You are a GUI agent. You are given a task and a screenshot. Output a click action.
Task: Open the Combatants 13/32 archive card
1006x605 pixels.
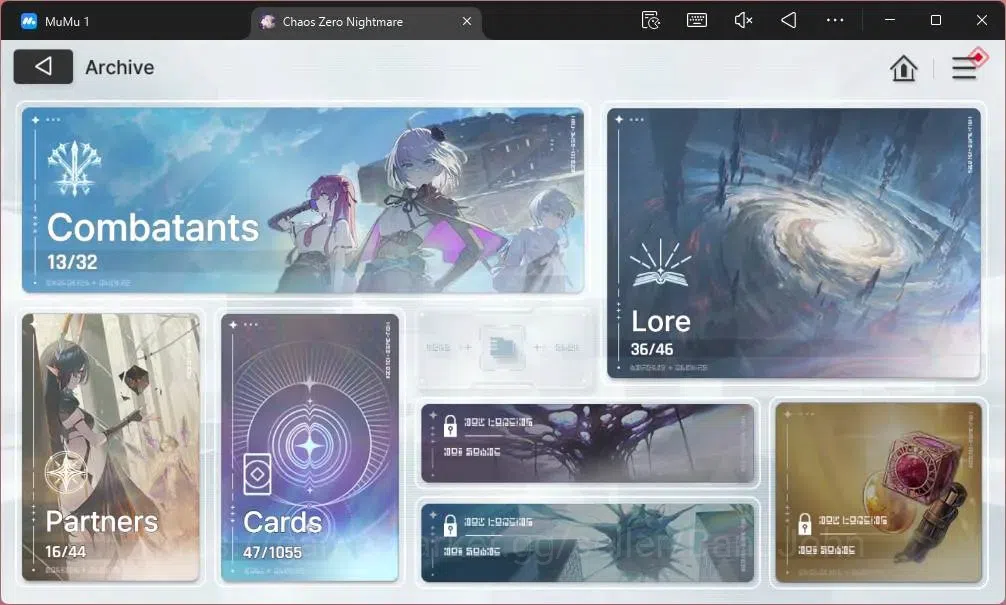click(303, 200)
